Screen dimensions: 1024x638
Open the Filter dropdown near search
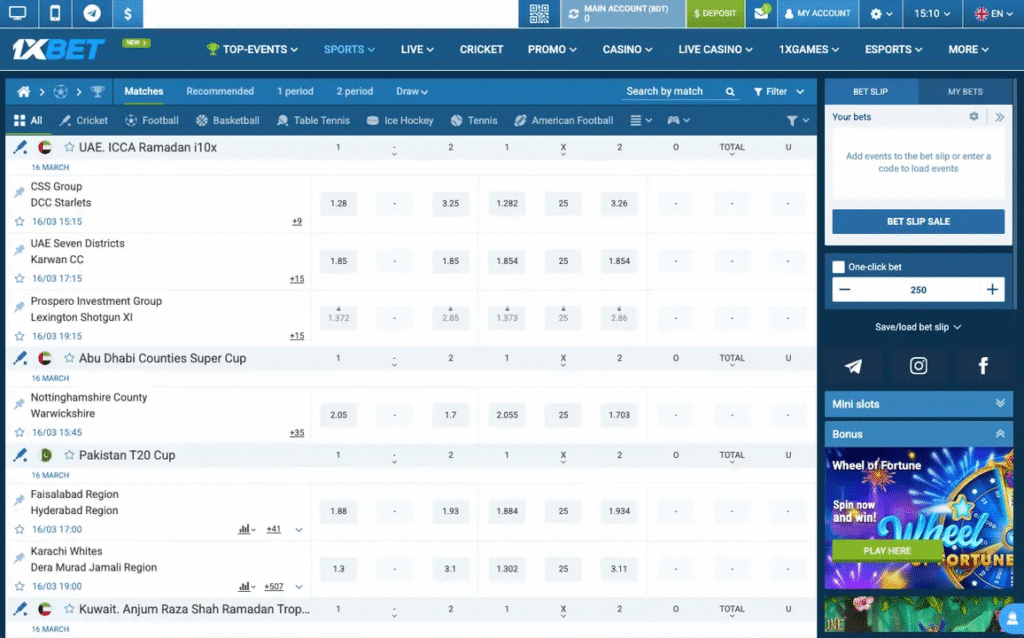tap(779, 91)
